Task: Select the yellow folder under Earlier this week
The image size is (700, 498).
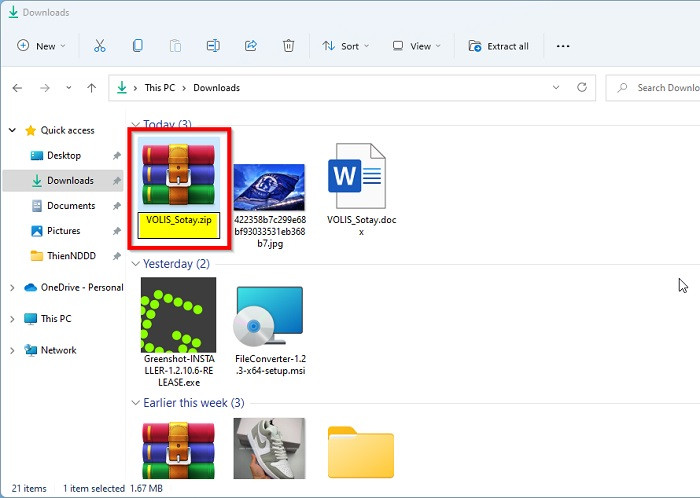Action: (361, 452)
